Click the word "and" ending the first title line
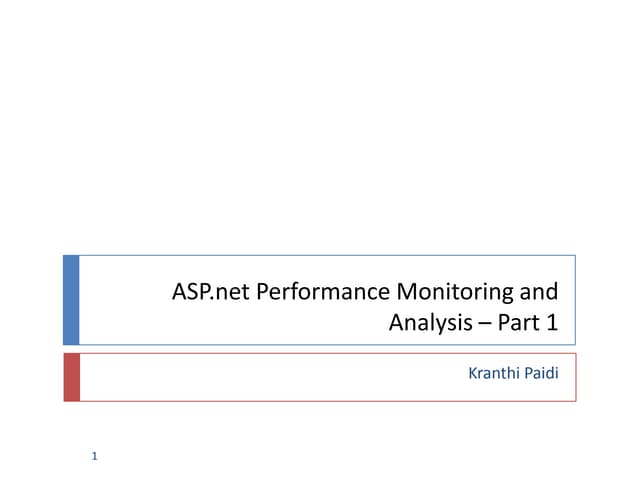Screen dimensions: 640x480 (541, 293)
